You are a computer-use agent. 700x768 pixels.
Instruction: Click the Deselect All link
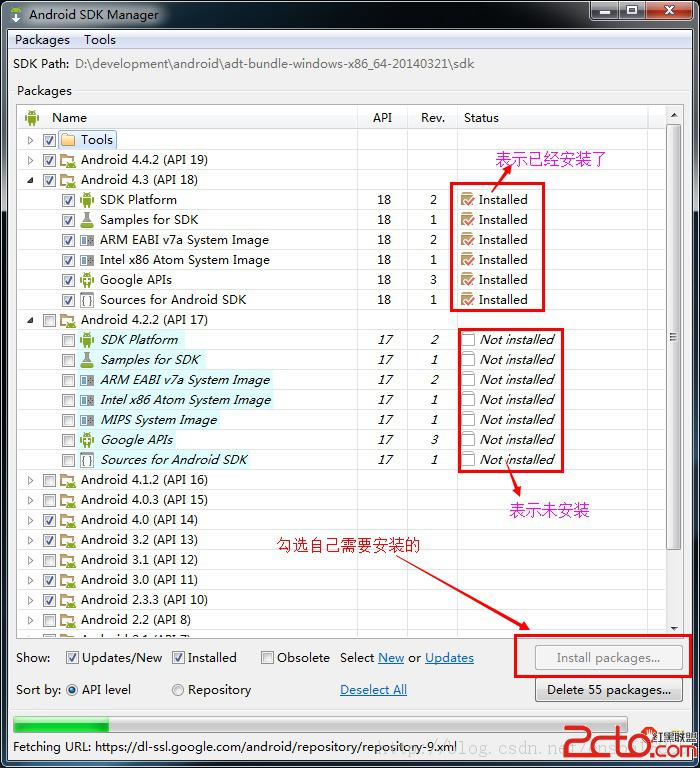373,690
